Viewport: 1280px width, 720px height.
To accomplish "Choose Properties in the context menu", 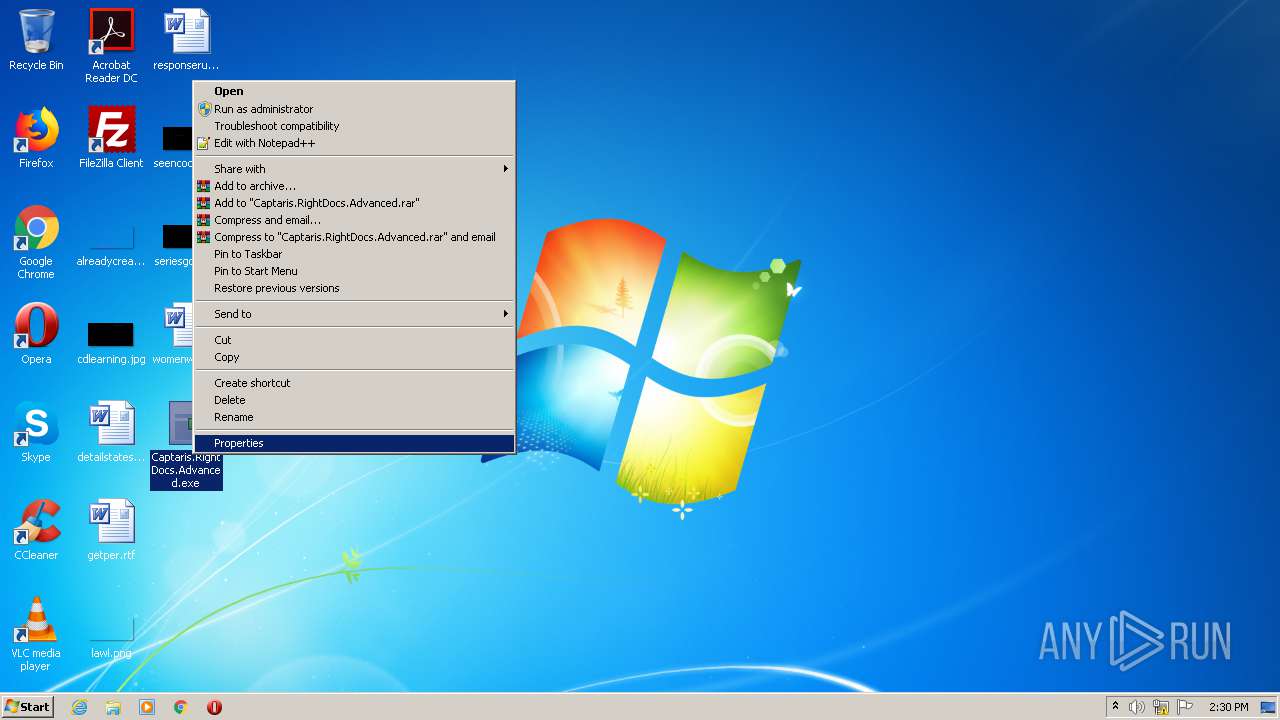I will 354,443.
